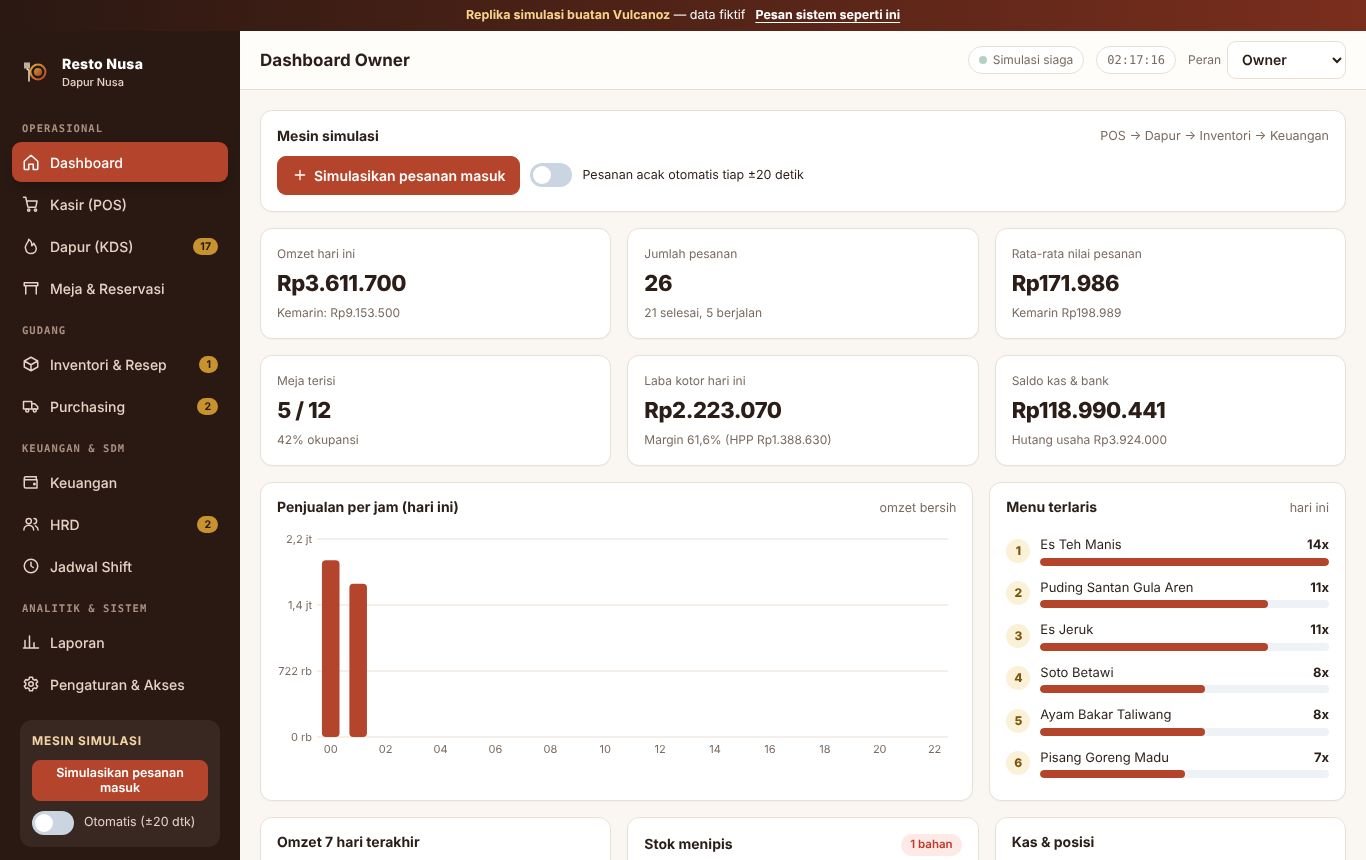
Task: Go to Meja & Reservasi page
Action: pyautogui.click(x=120, y=289)
